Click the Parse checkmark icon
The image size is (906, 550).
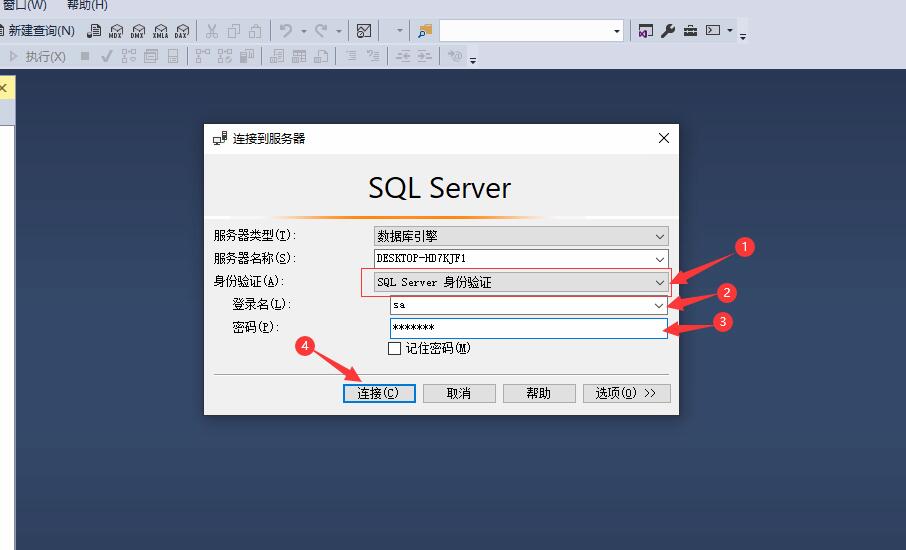point(106,56)
